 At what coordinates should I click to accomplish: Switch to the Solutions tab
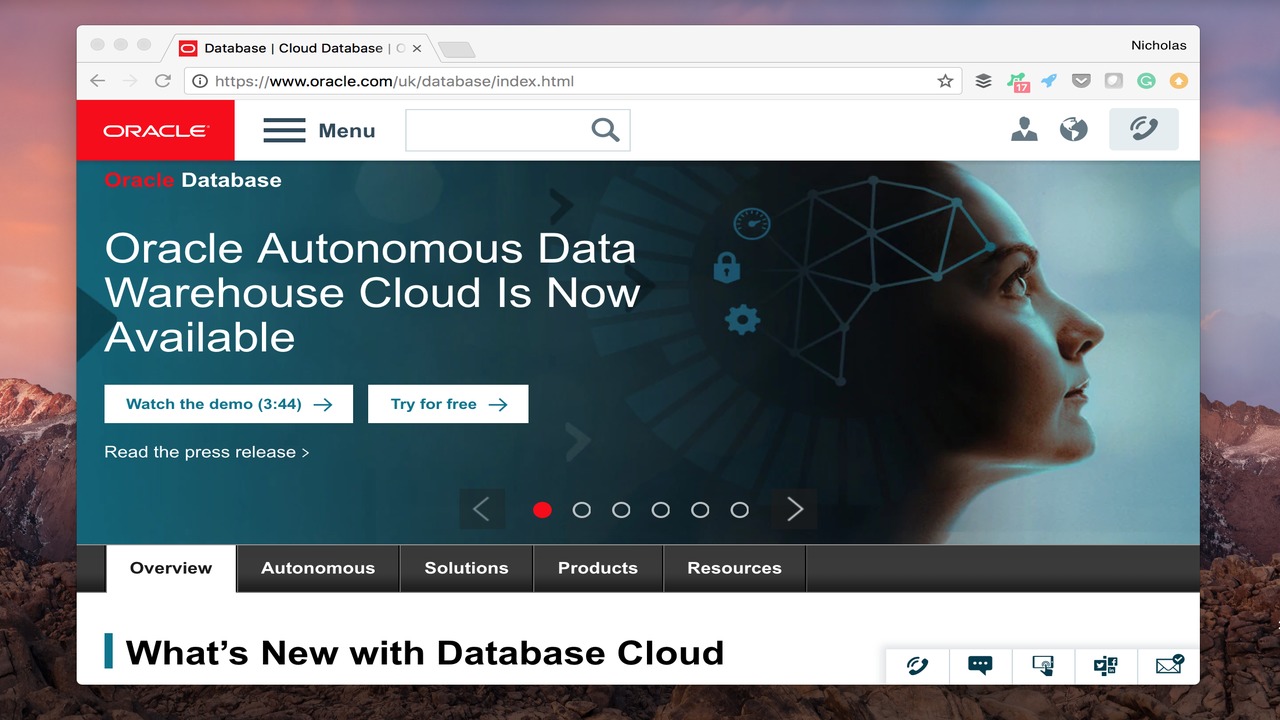pyautogui.click(x=466, y=568)
